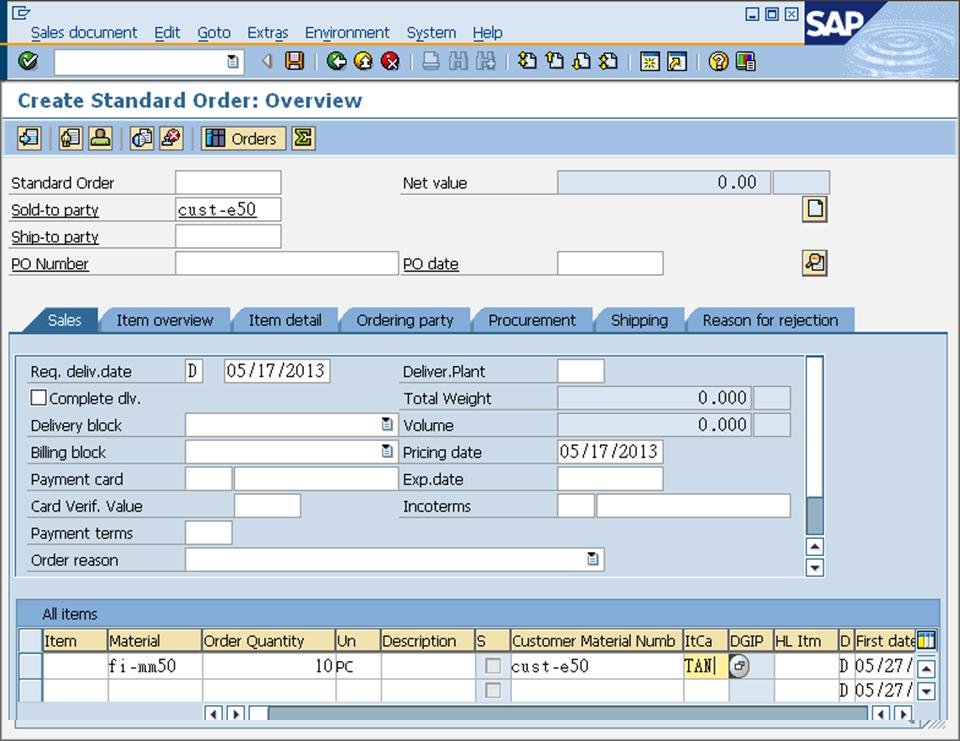Screen dimensions: 960x741
Task: Click the Display document flow icon
Action: click(x=29, y=138)
